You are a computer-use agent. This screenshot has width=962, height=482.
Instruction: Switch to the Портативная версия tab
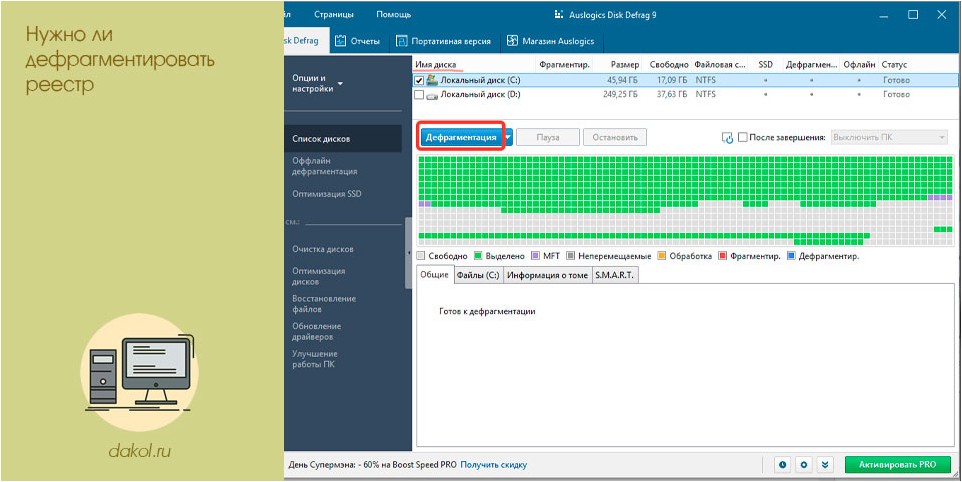pos(445,41)
